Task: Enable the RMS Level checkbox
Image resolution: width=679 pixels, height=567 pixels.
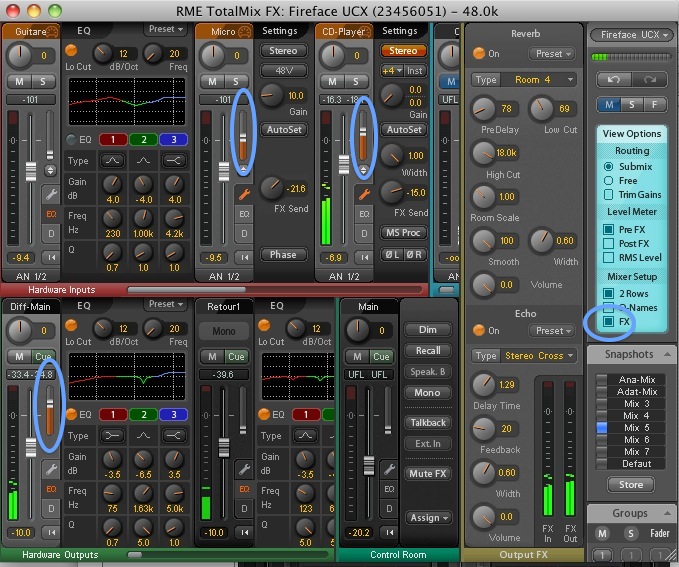Action: (x=608, y=258)
